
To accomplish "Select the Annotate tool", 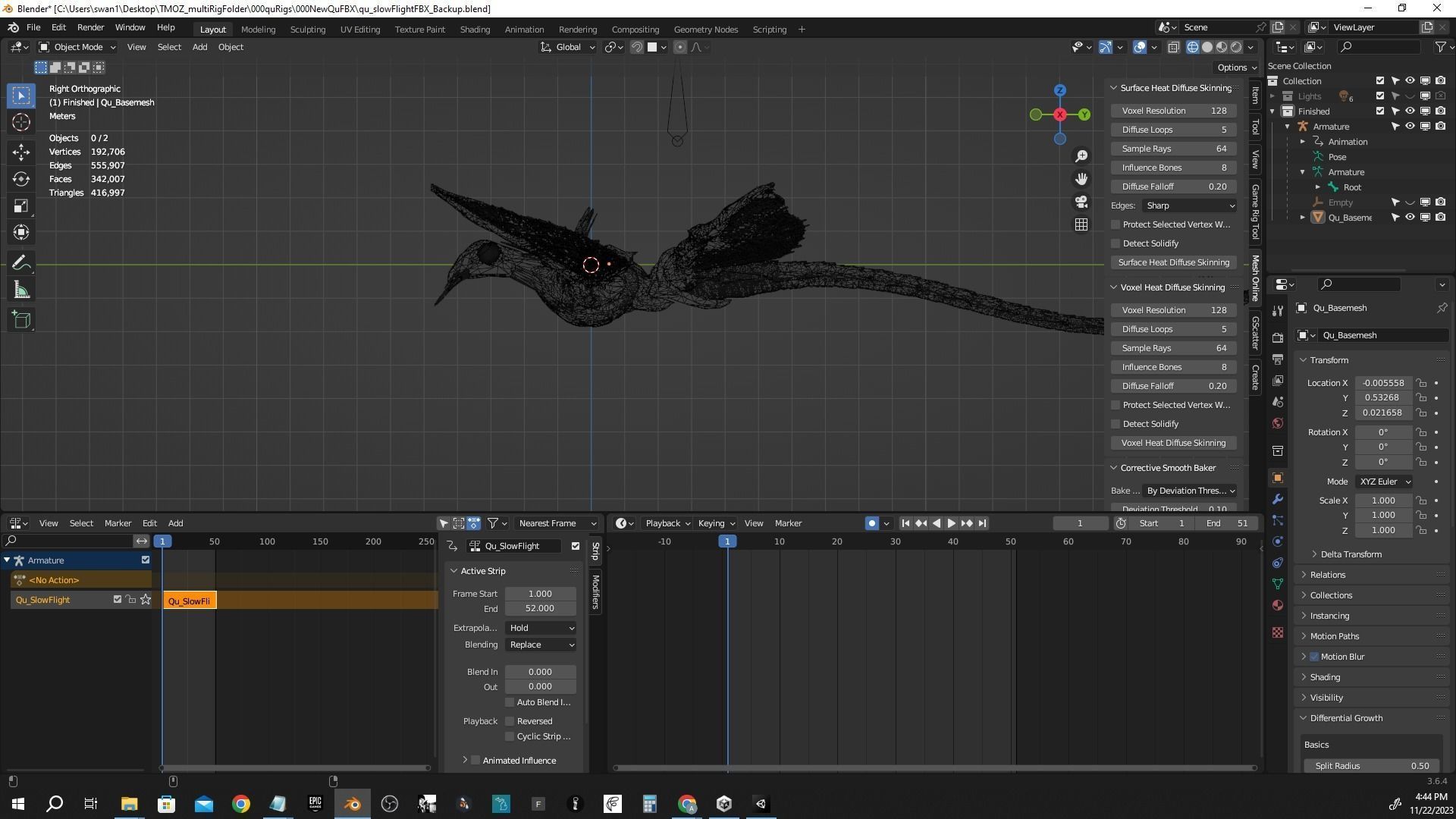I will click(21, 263).
